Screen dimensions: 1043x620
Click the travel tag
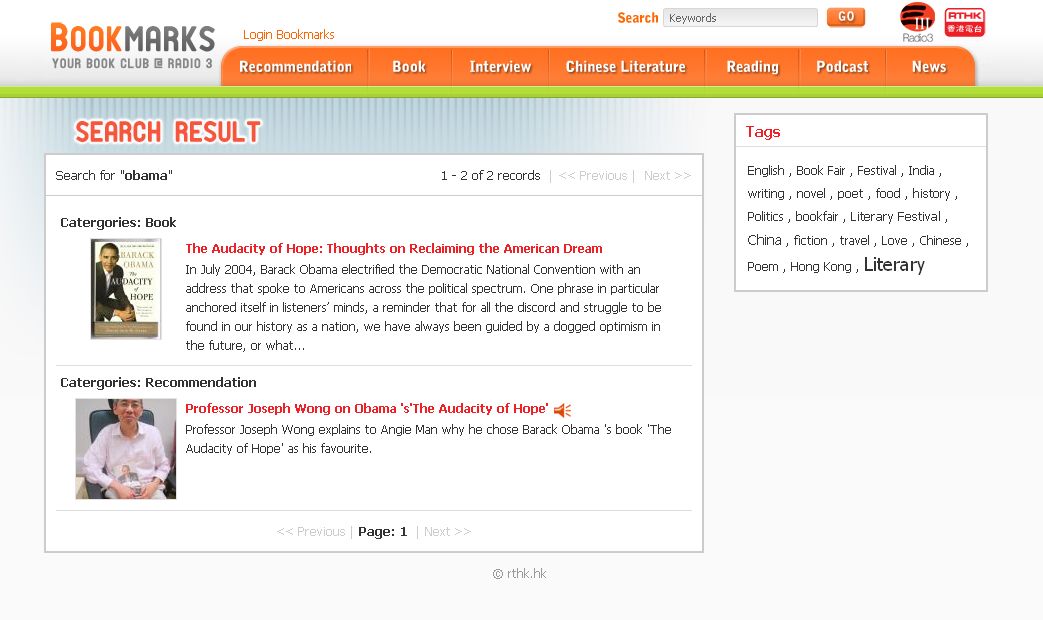[854, 240]
